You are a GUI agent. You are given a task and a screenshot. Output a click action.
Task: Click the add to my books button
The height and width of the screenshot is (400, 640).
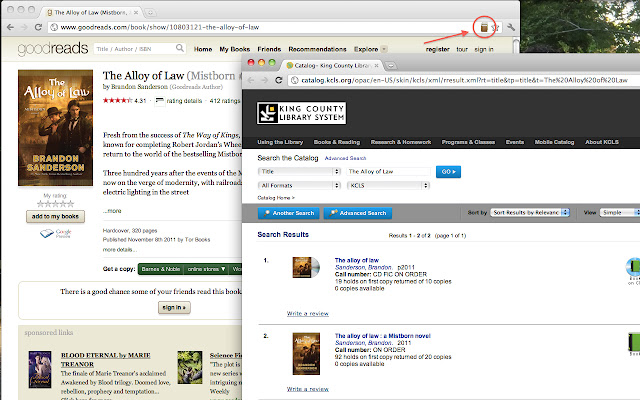(54, 217)
